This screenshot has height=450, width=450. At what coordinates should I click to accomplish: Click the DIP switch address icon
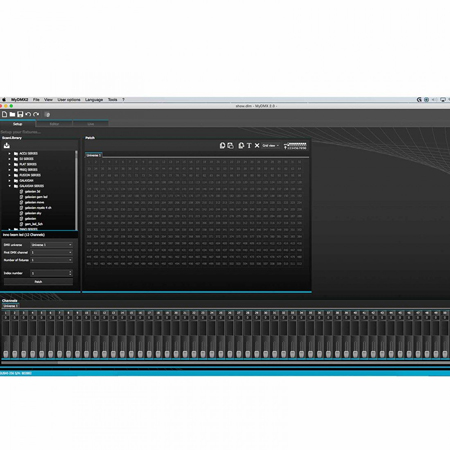click(295, 146)
